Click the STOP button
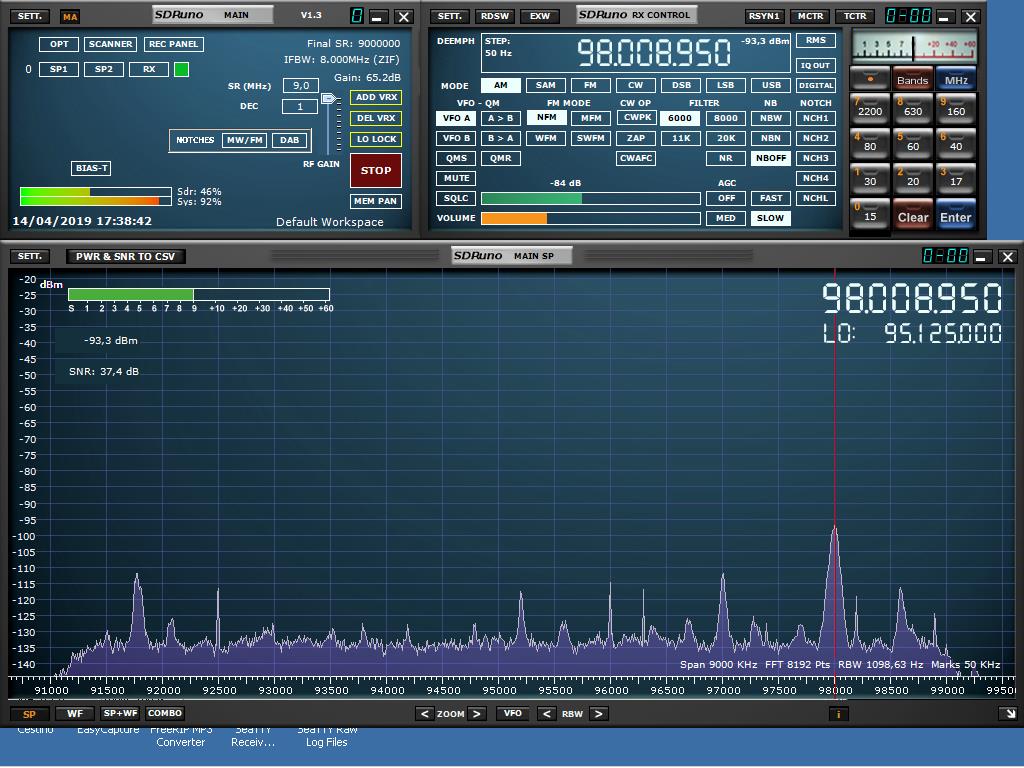 coord(376,170)
